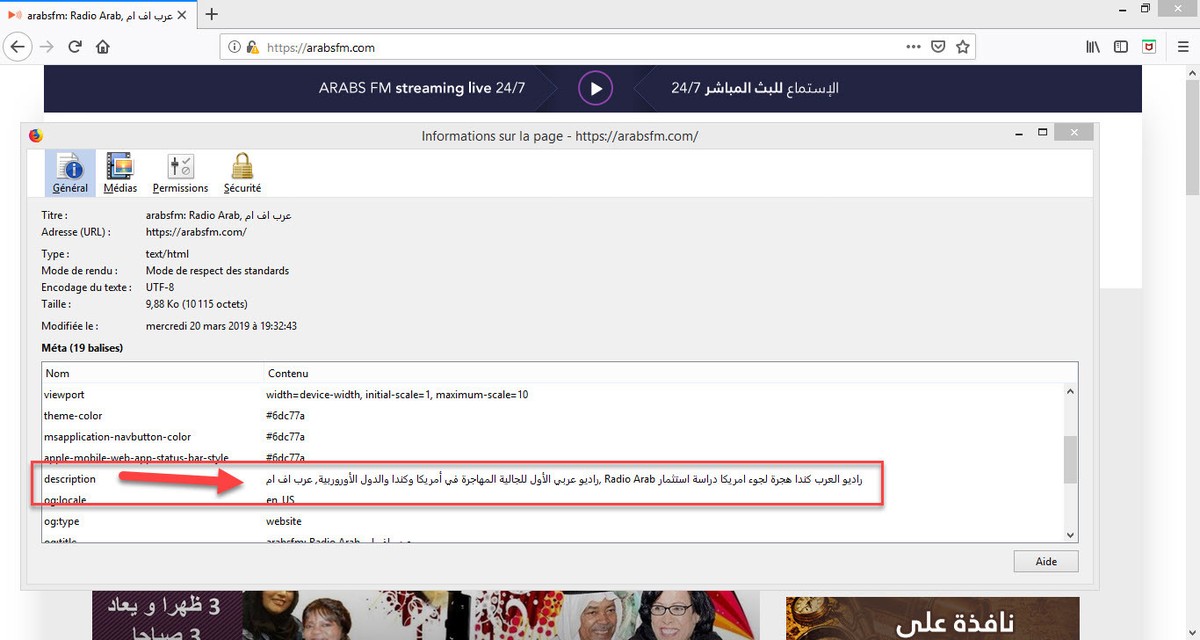Click the website value of og:type
The height and width of the screenshot is (640, 1200).
pos(283,521)
